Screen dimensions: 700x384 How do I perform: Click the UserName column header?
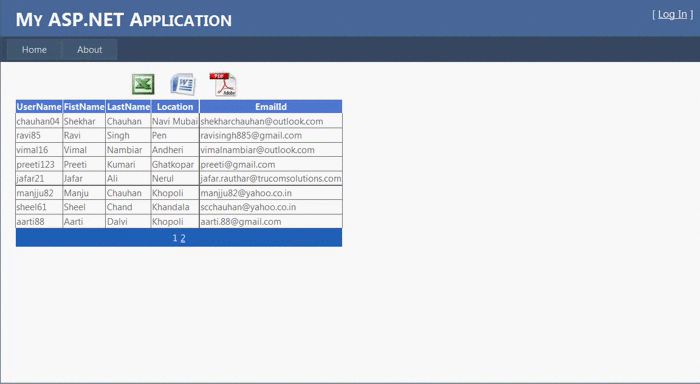39,107
